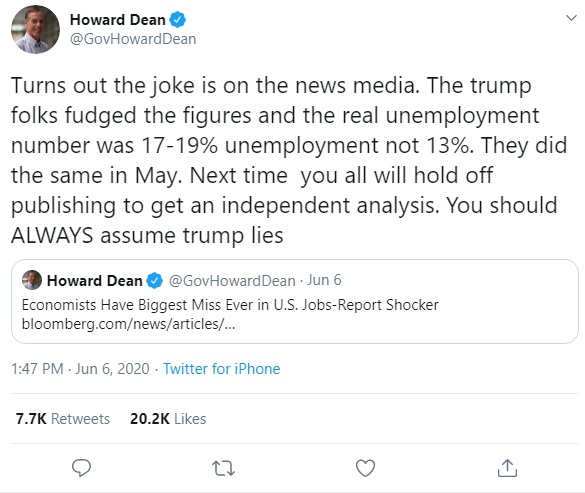Viewport: 585px width, 493px height.
Task: Click the Howard Dean name in quoted tweet
Action: click(x=95, y=281)
